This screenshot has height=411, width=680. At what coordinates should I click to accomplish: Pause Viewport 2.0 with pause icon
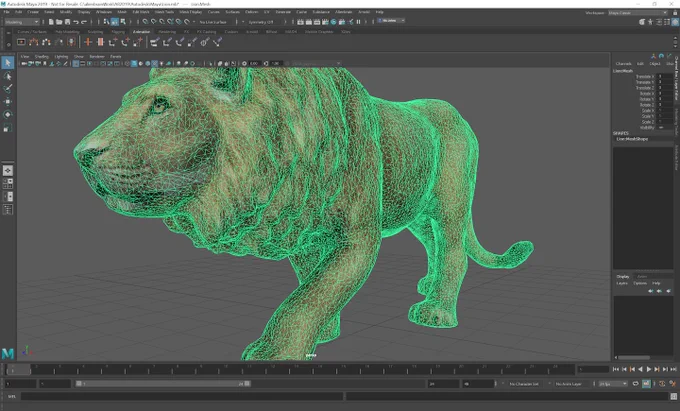(358, 22)
